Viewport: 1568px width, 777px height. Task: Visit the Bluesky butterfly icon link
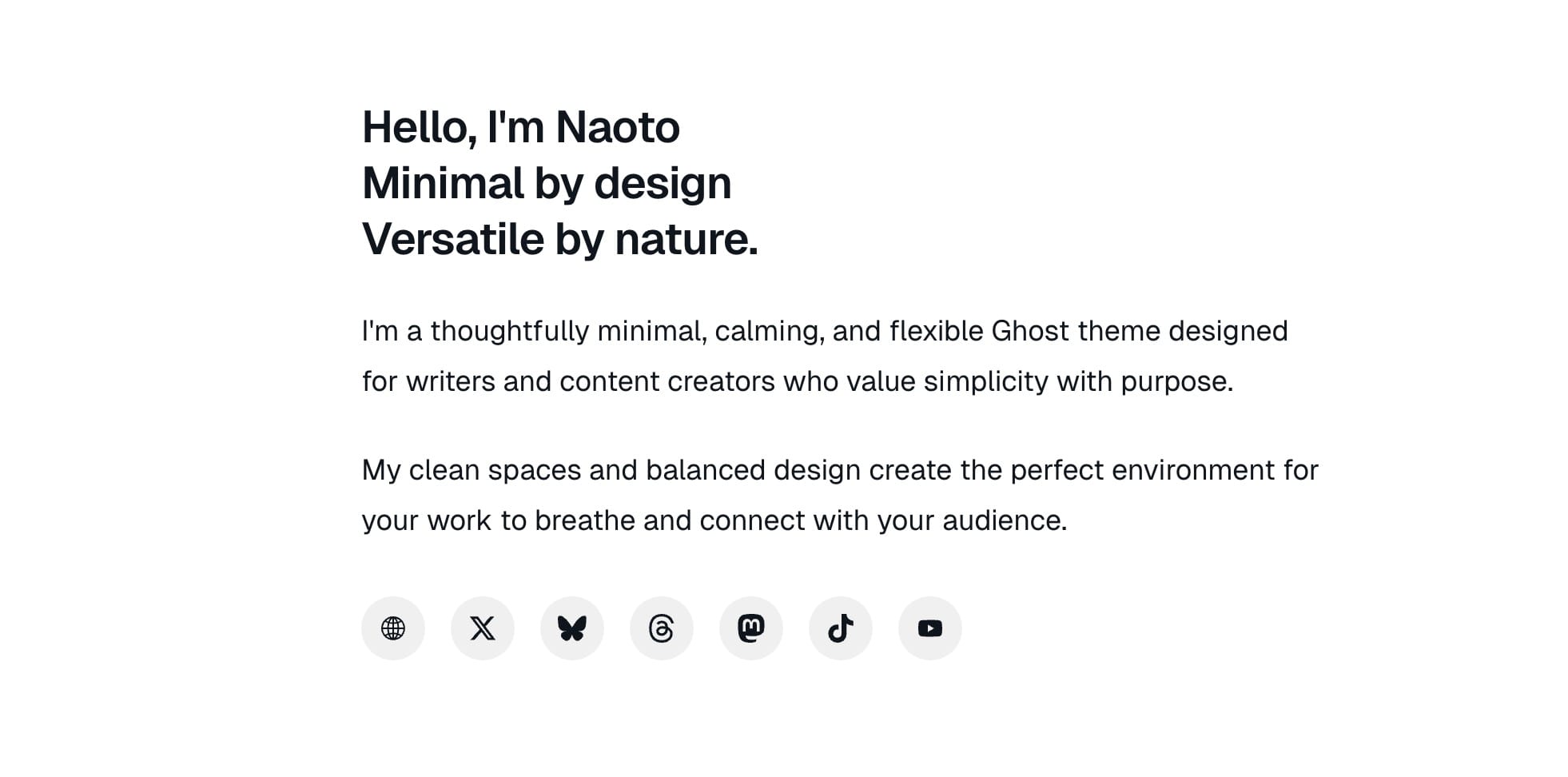tap(572, 628)
